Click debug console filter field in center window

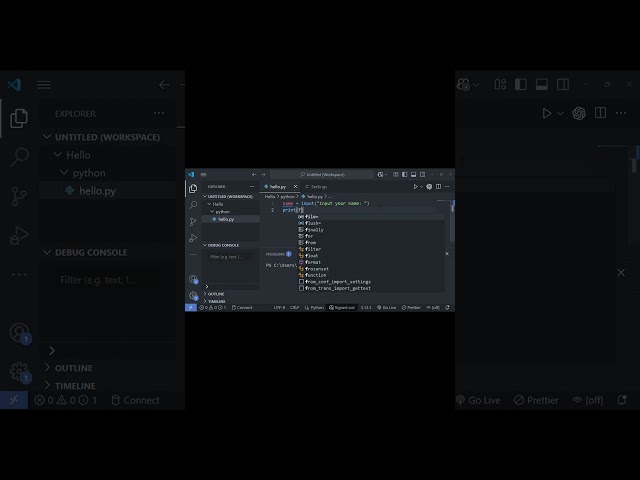click(231, 257)
